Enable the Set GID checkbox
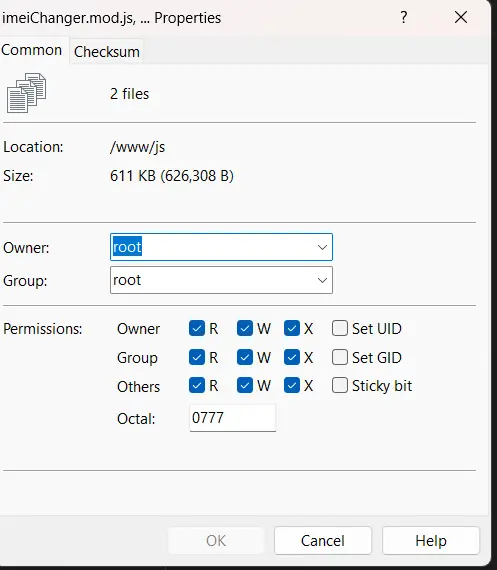Viewport: 497px width, 570px height. (340, 357)
